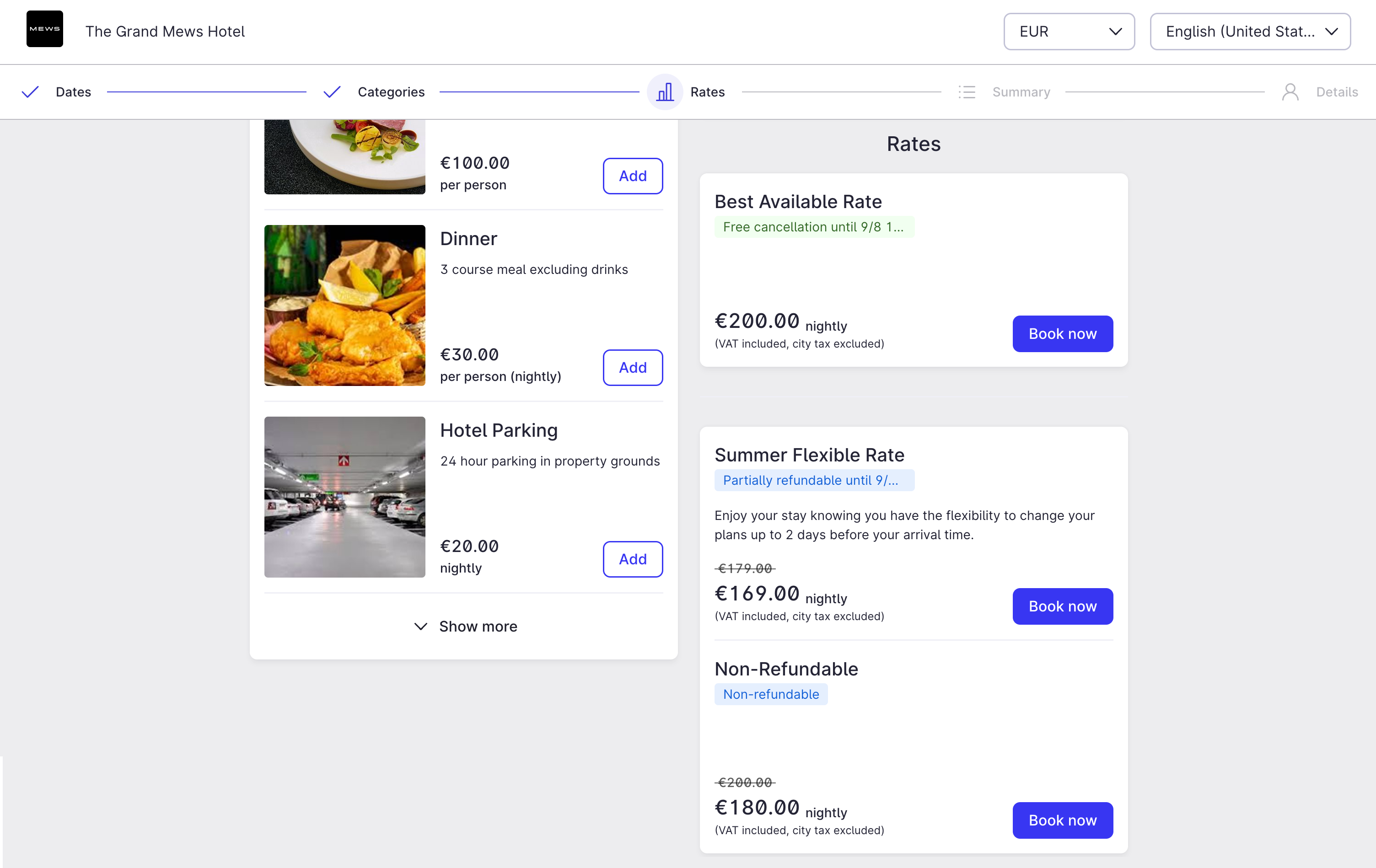Click the Dates step checkmark icon

click(x=30, y=92)
